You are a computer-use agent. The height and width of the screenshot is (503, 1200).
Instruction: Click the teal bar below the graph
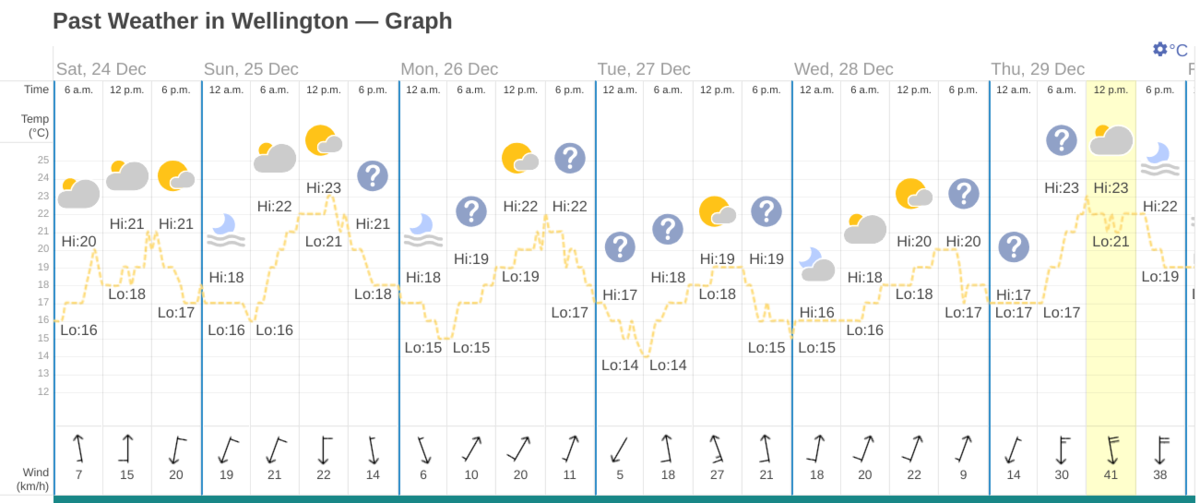tap(626, 499)
